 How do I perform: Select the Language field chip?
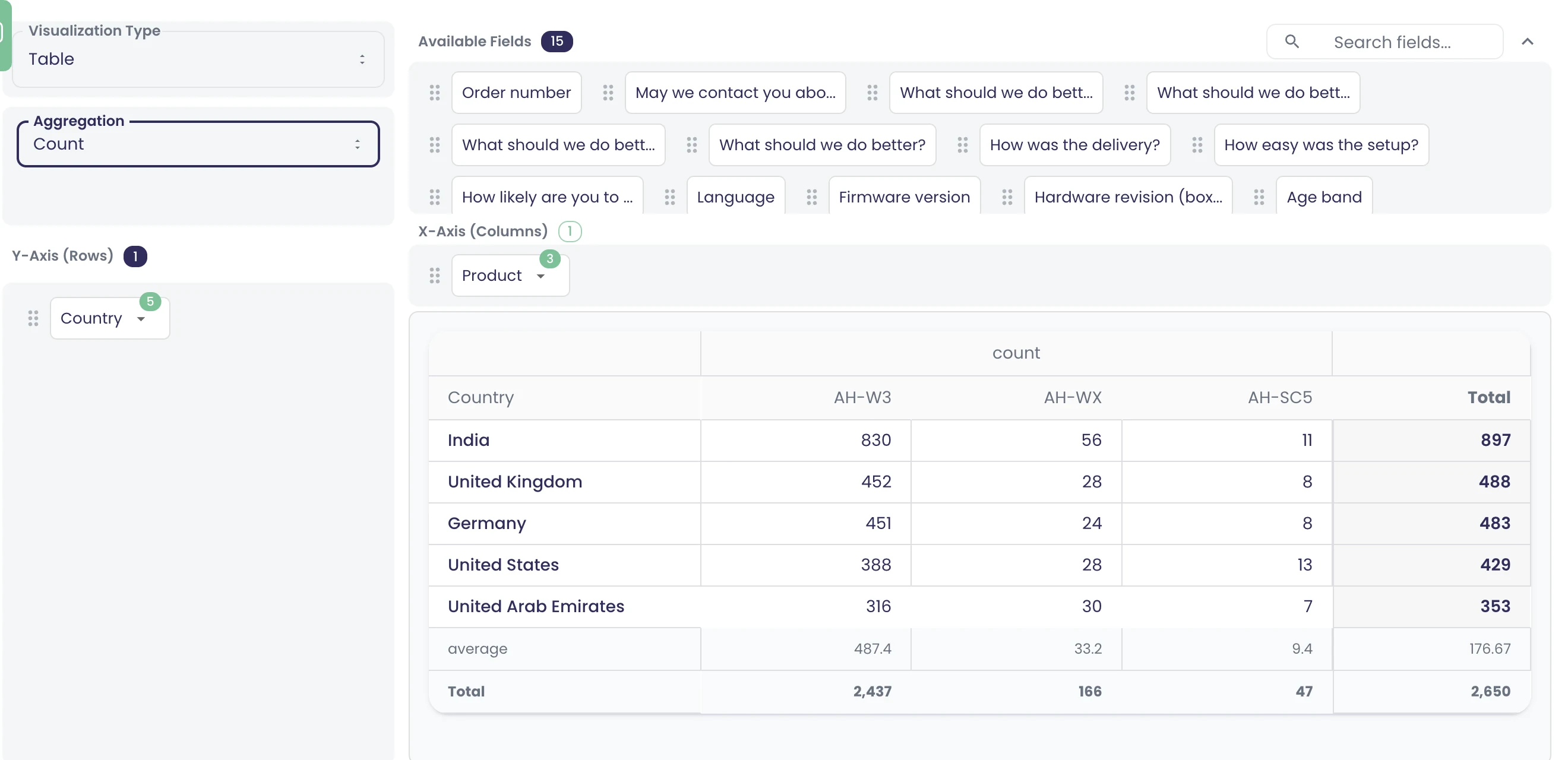click(x=736, y=196)
